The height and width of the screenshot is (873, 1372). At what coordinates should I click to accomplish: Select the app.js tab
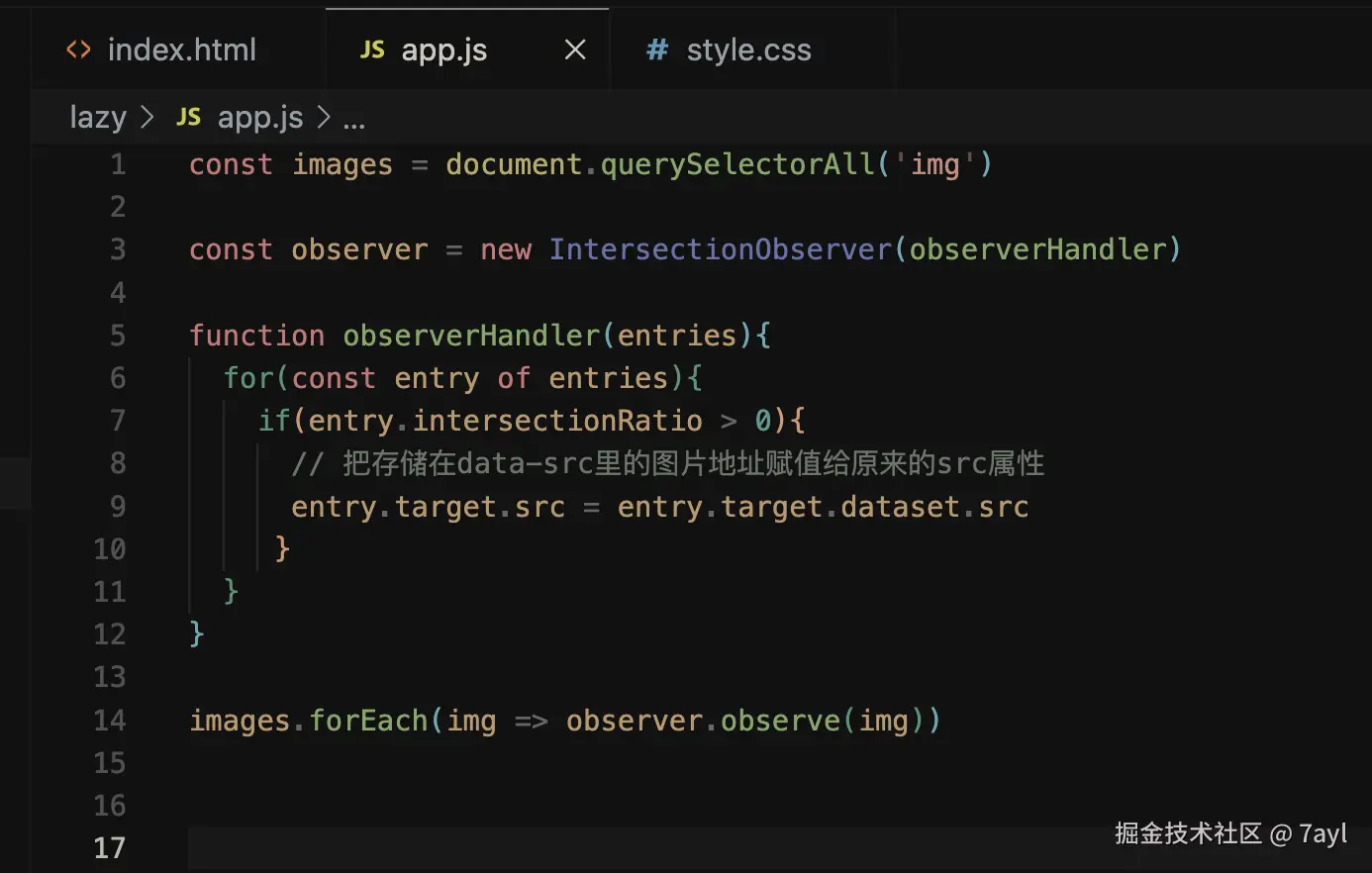(443, 49)
